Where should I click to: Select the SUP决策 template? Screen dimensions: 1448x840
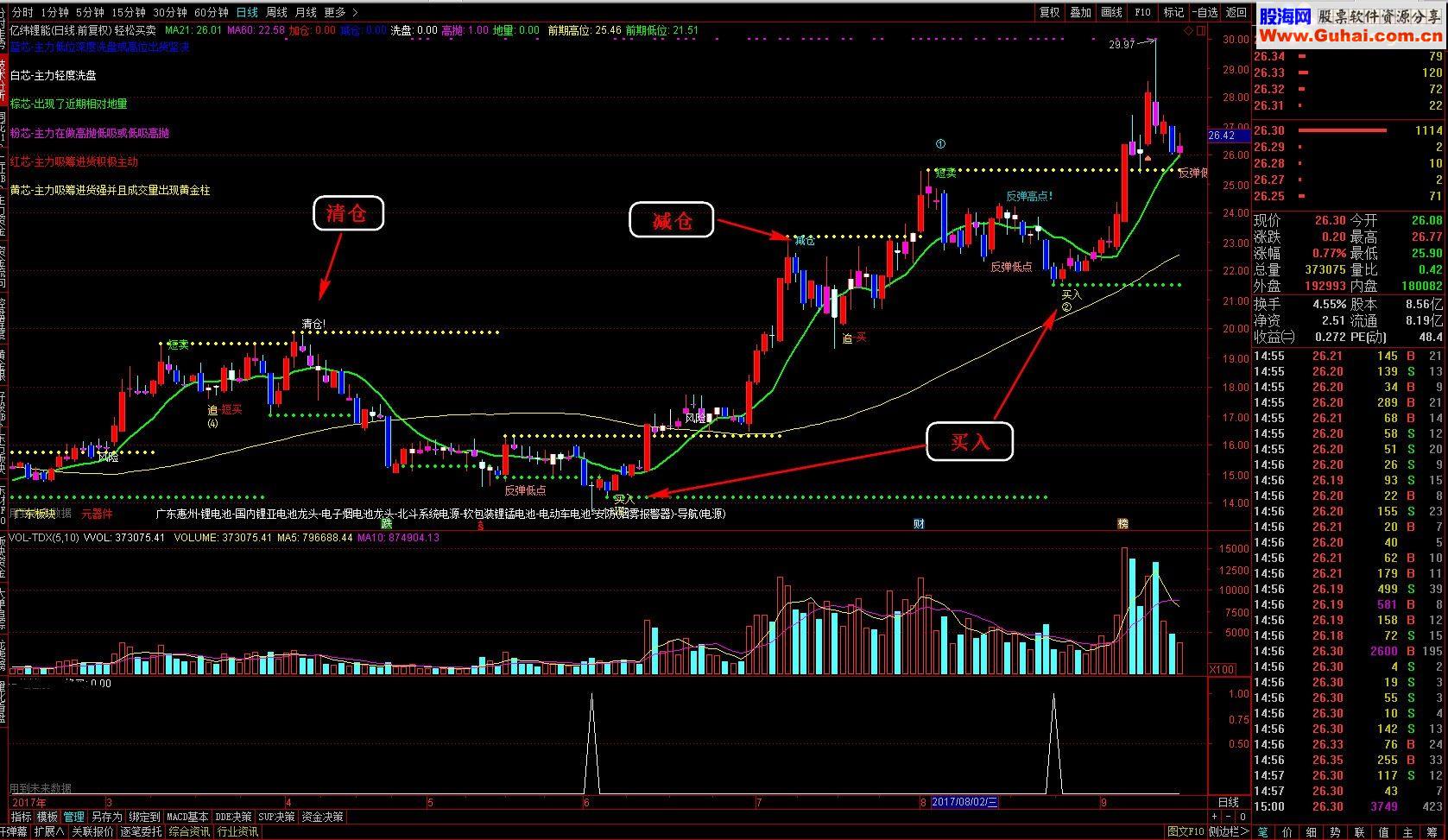tap(277, 817)
